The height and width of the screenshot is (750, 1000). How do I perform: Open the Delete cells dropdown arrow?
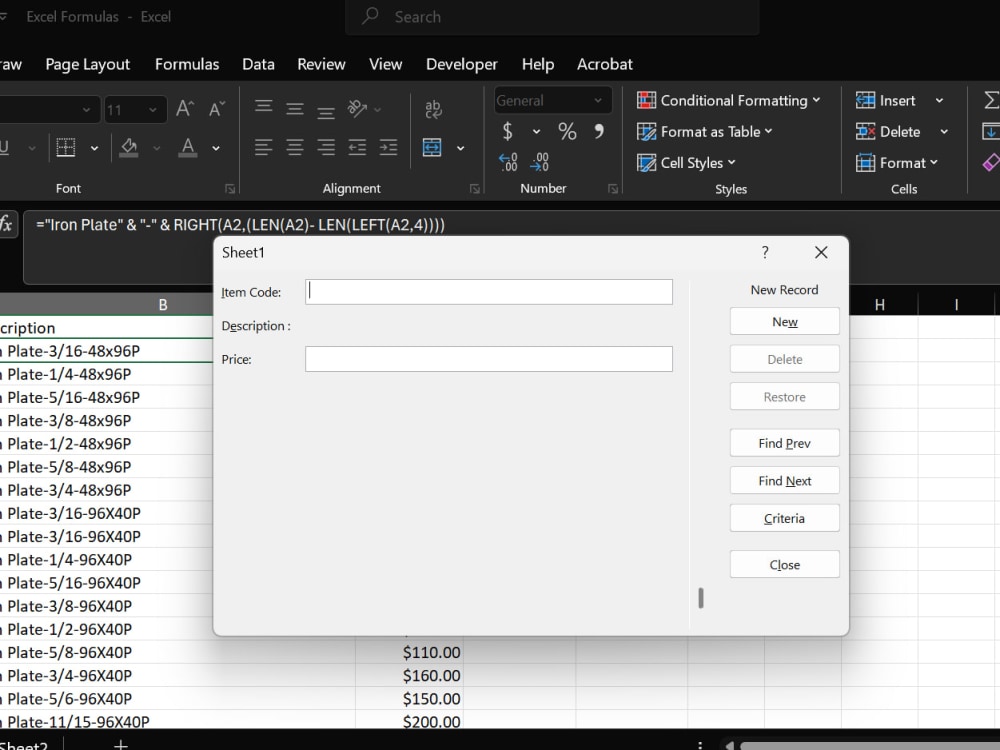944,131
